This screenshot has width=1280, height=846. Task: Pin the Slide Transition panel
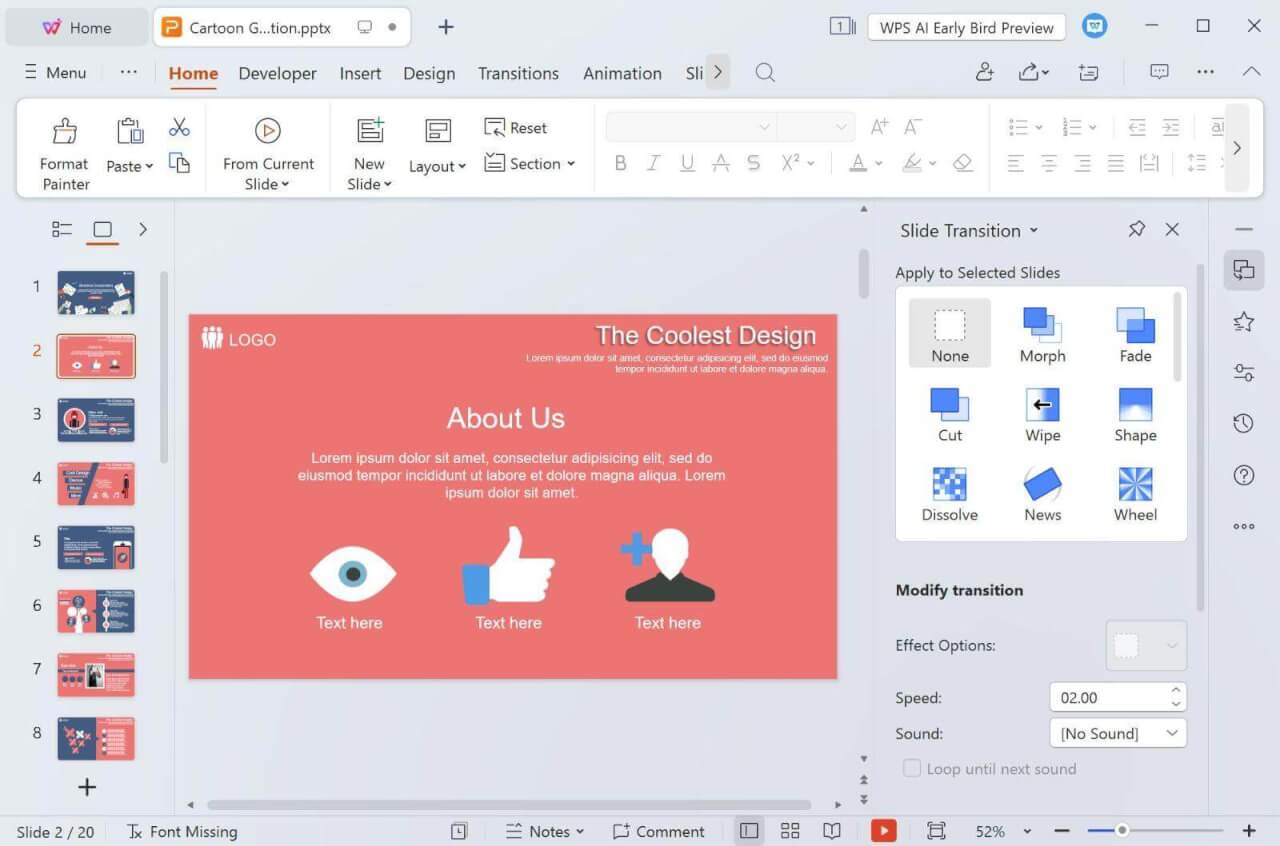click(x=1136, y=229)
